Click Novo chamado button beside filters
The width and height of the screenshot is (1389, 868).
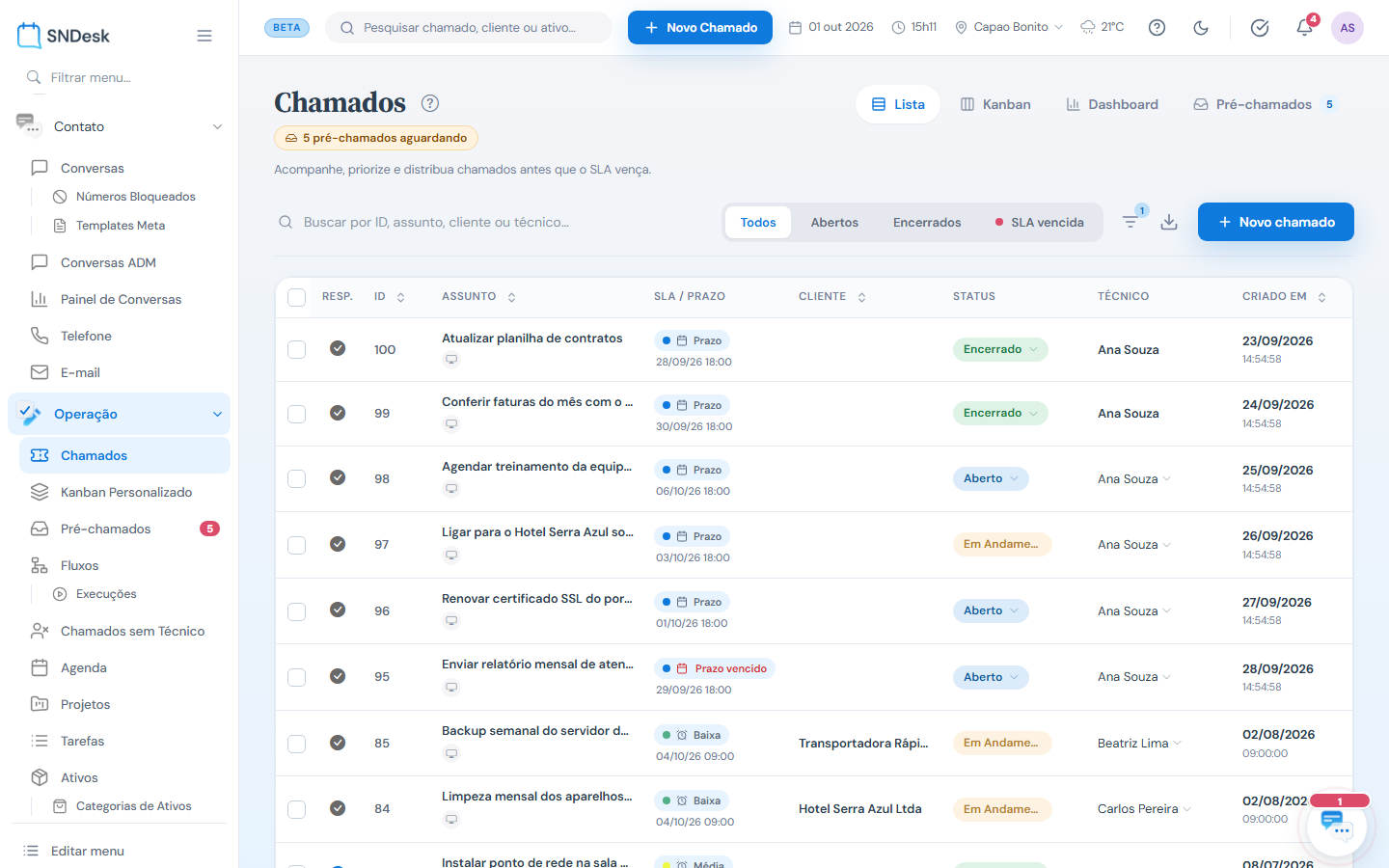pos(1276,222)
